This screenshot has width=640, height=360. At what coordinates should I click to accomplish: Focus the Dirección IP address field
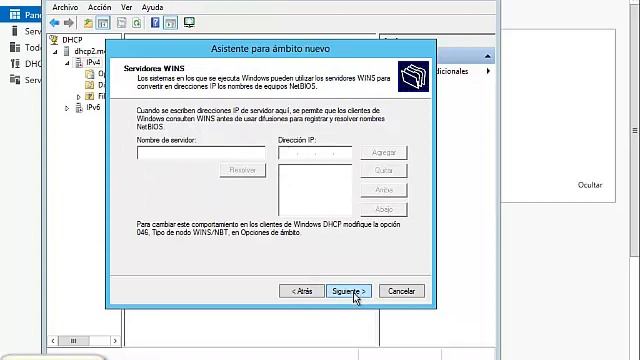point(315,153)
